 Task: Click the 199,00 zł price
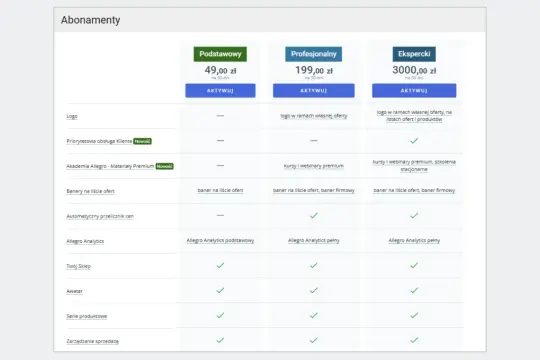click(314, 70)
